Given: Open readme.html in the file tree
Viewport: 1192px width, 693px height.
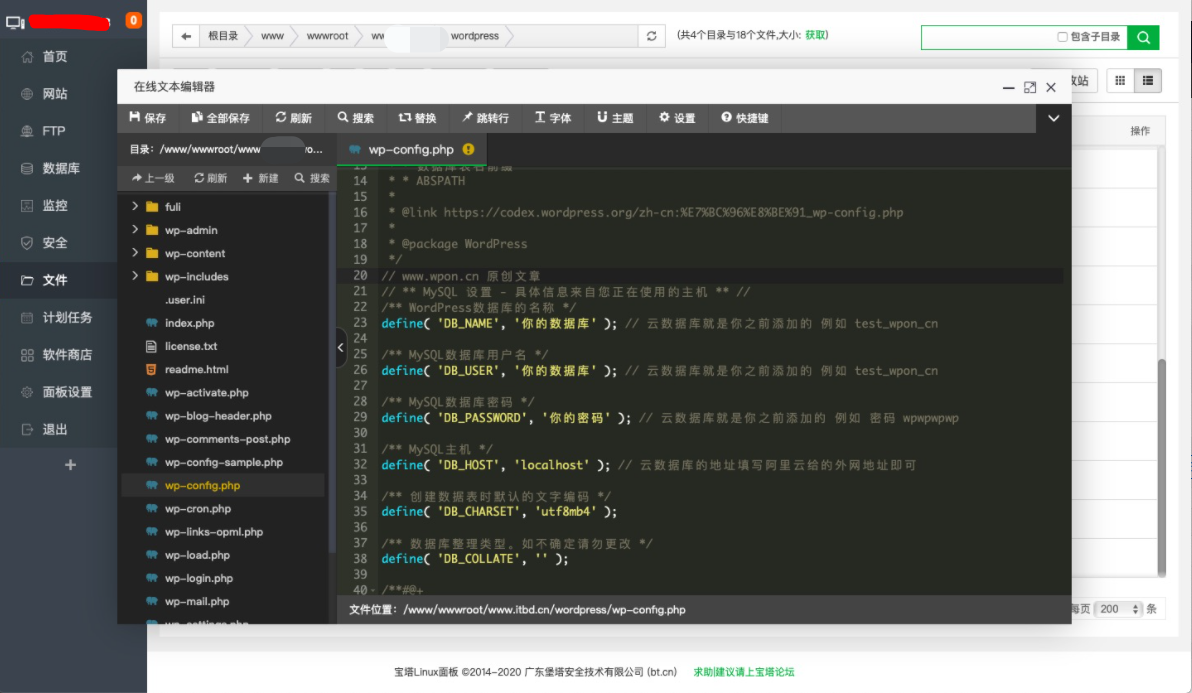Looking at the screenshot, I should tap(196, 369).
